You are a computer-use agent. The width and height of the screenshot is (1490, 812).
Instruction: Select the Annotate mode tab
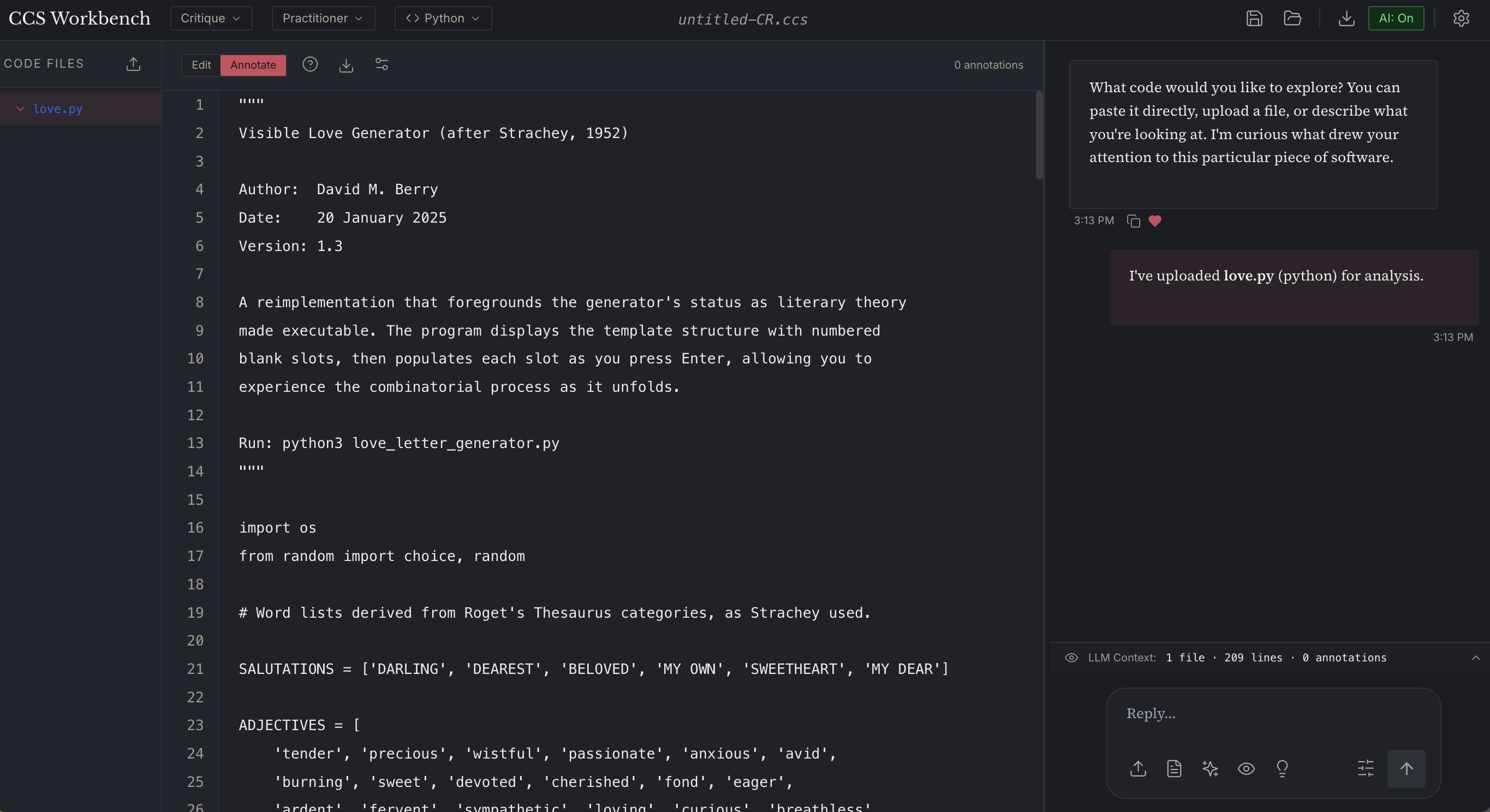253,65
